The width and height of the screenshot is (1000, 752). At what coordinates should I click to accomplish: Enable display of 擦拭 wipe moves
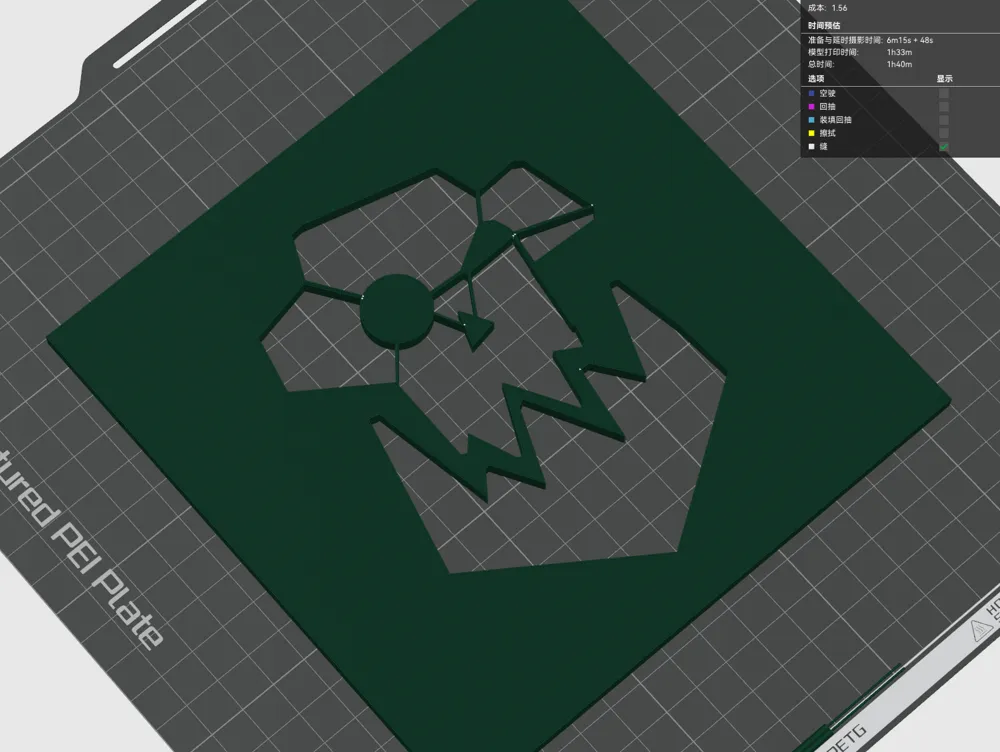pos(944,133)
